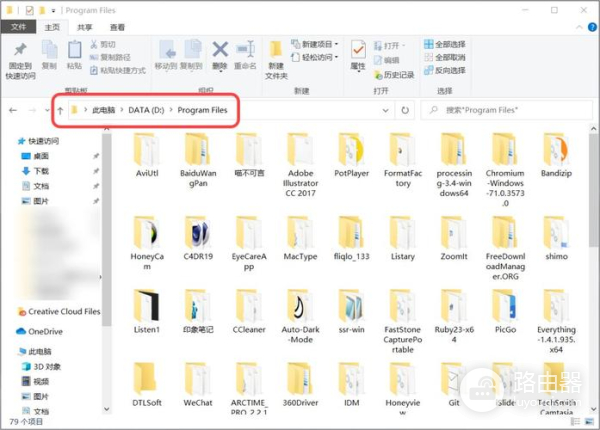600x430 pixels.
Task: Create a New Folder (新建文件夹)
Action: coord(276,60)
